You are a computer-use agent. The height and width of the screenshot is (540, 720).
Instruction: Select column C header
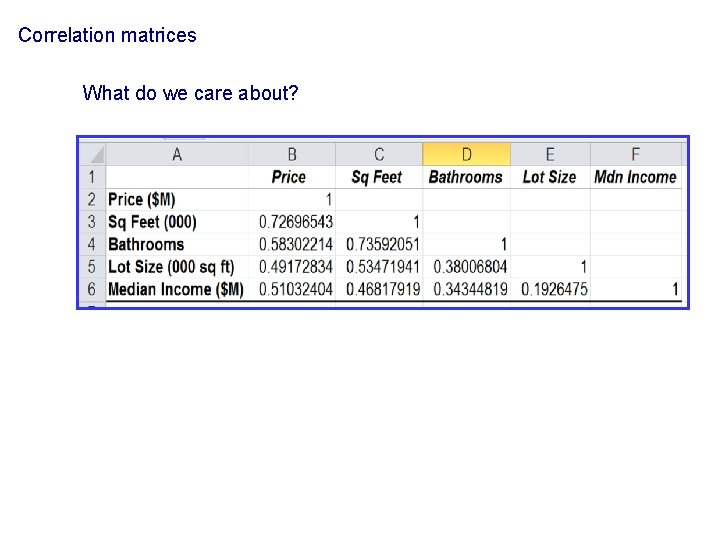tap(379, 154)
